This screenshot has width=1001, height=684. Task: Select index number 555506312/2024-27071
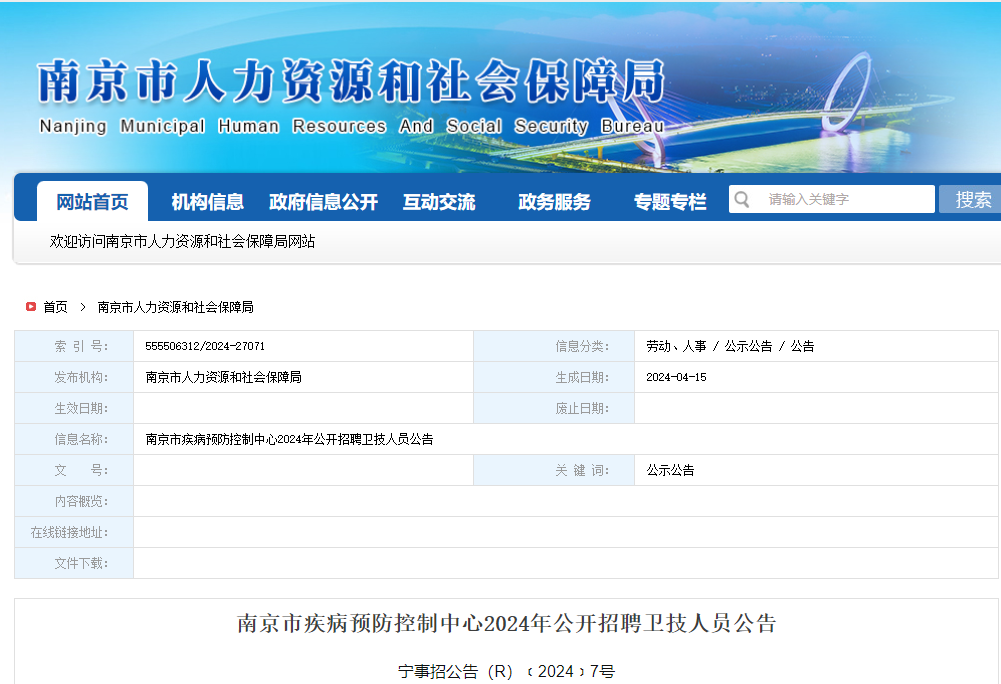point(205,346)
